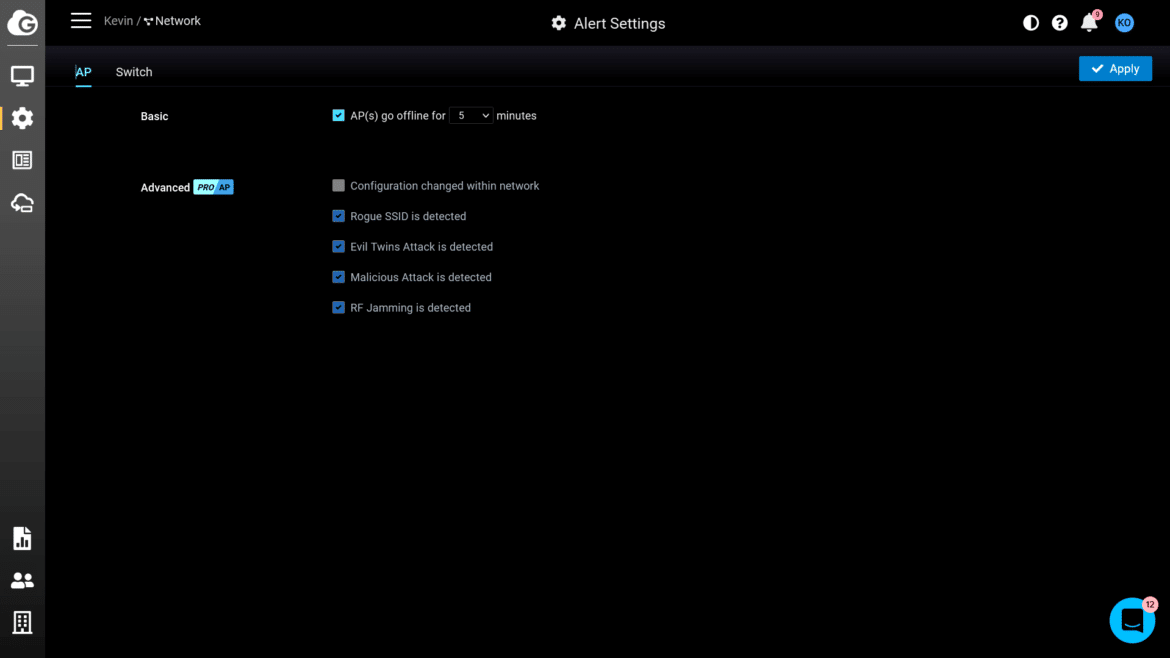This screenshot has width=1170, height=658.
Task: Open the monitor dashboard sidebar icon
Action: click(22, 75)
